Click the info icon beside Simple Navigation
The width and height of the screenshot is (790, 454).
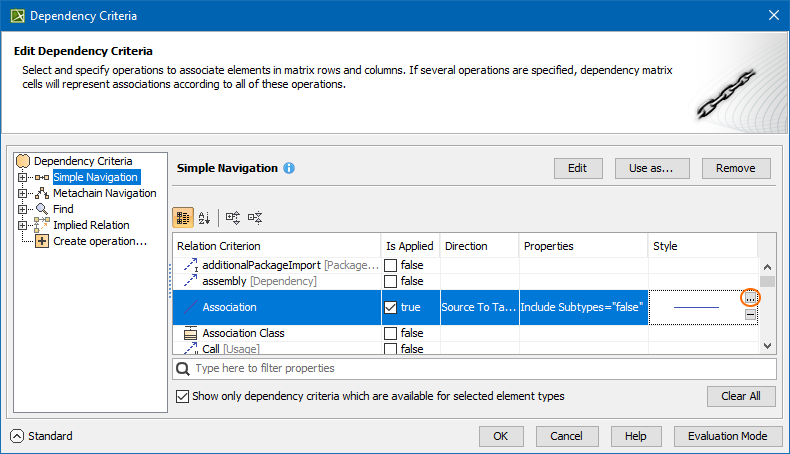[x=289, y=168]
